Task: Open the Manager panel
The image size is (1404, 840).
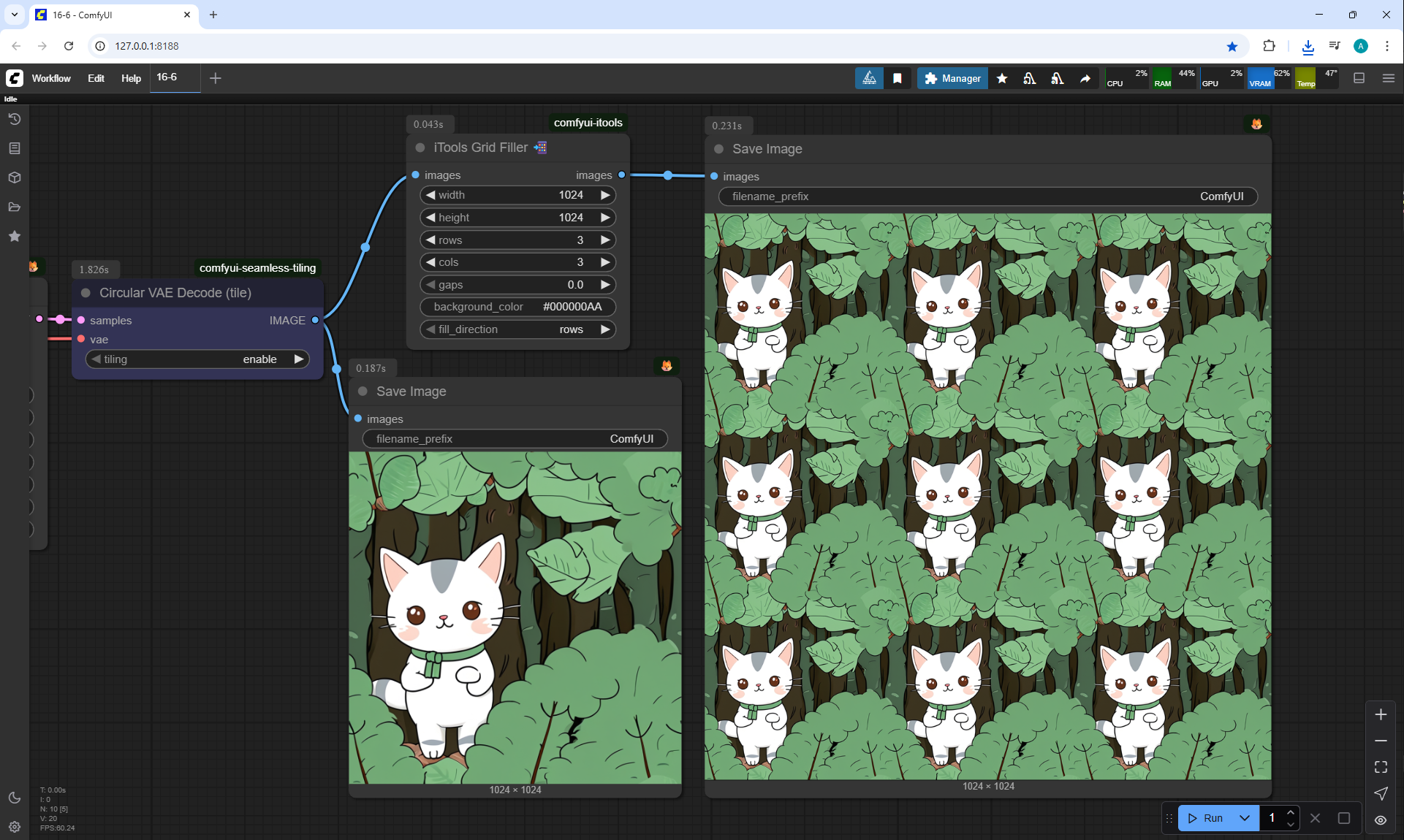Action: 952,78
